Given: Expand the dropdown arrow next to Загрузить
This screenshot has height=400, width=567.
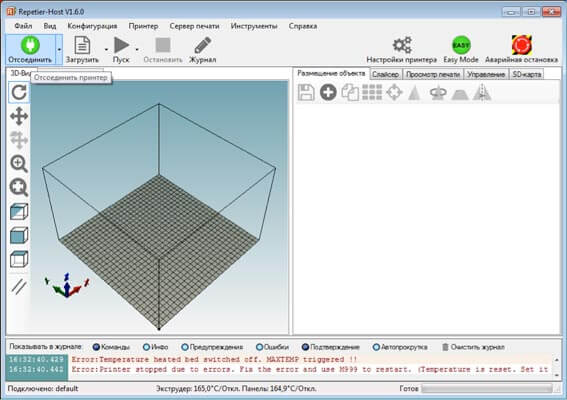Looking at the screenshot, I should click(106, 50).
